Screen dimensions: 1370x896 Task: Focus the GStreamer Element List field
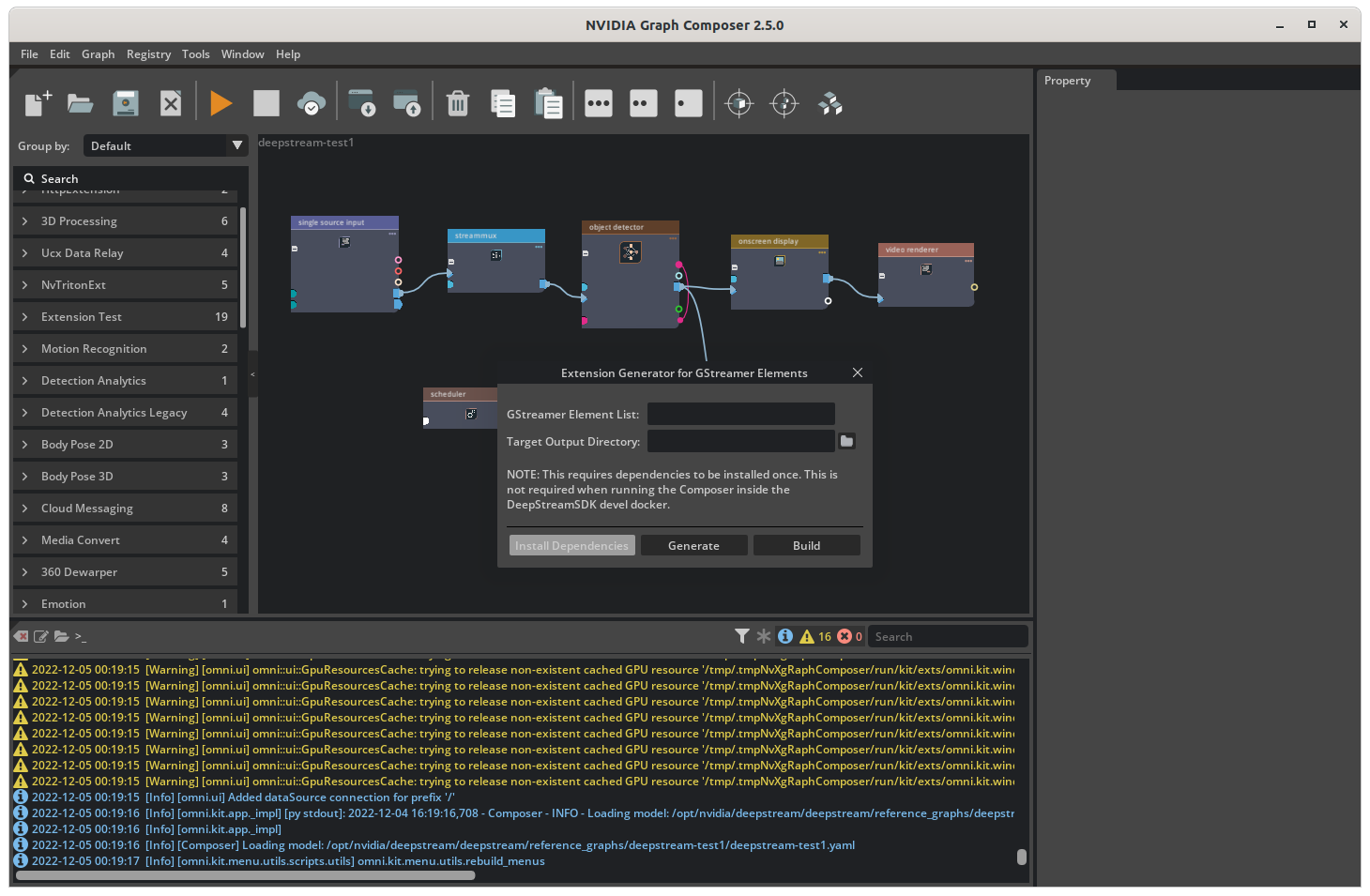741,414
